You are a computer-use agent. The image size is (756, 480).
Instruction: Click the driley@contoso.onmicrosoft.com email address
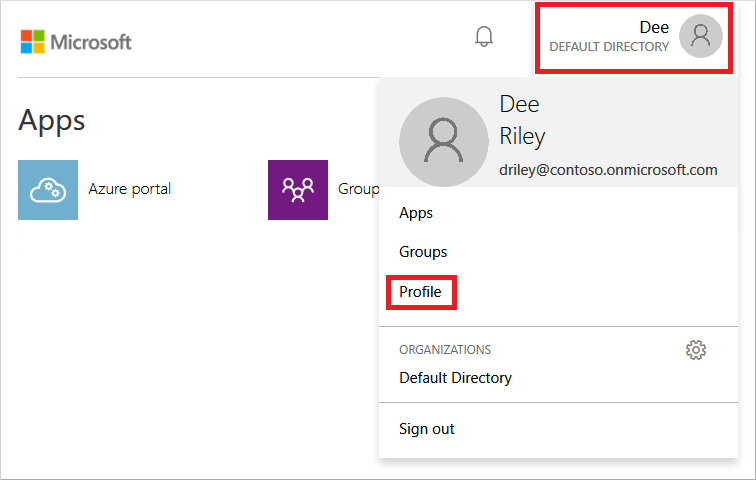point(608,170)
